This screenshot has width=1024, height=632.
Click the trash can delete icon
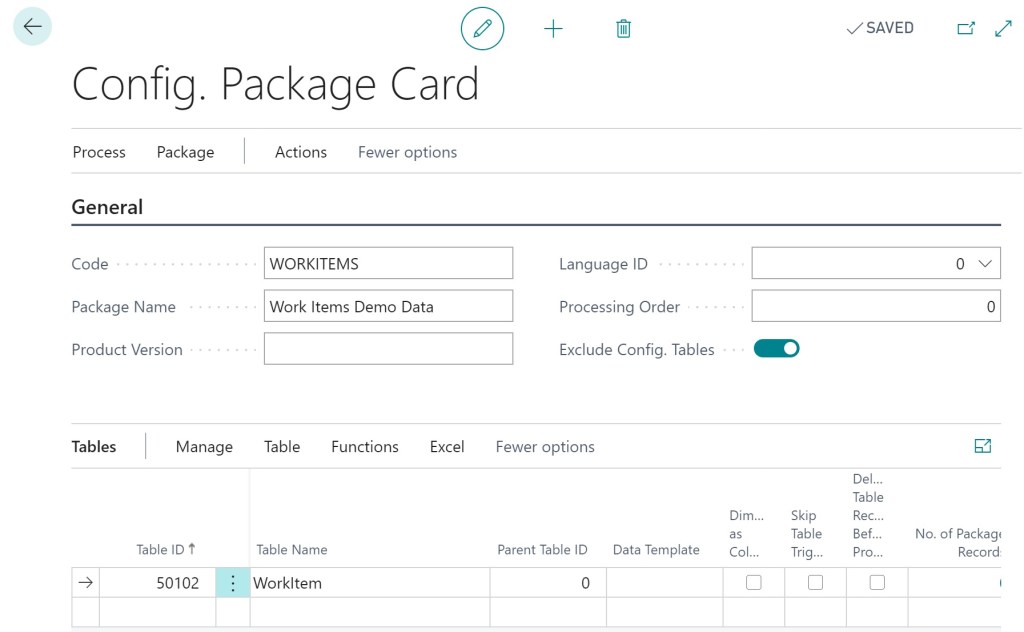623,29
